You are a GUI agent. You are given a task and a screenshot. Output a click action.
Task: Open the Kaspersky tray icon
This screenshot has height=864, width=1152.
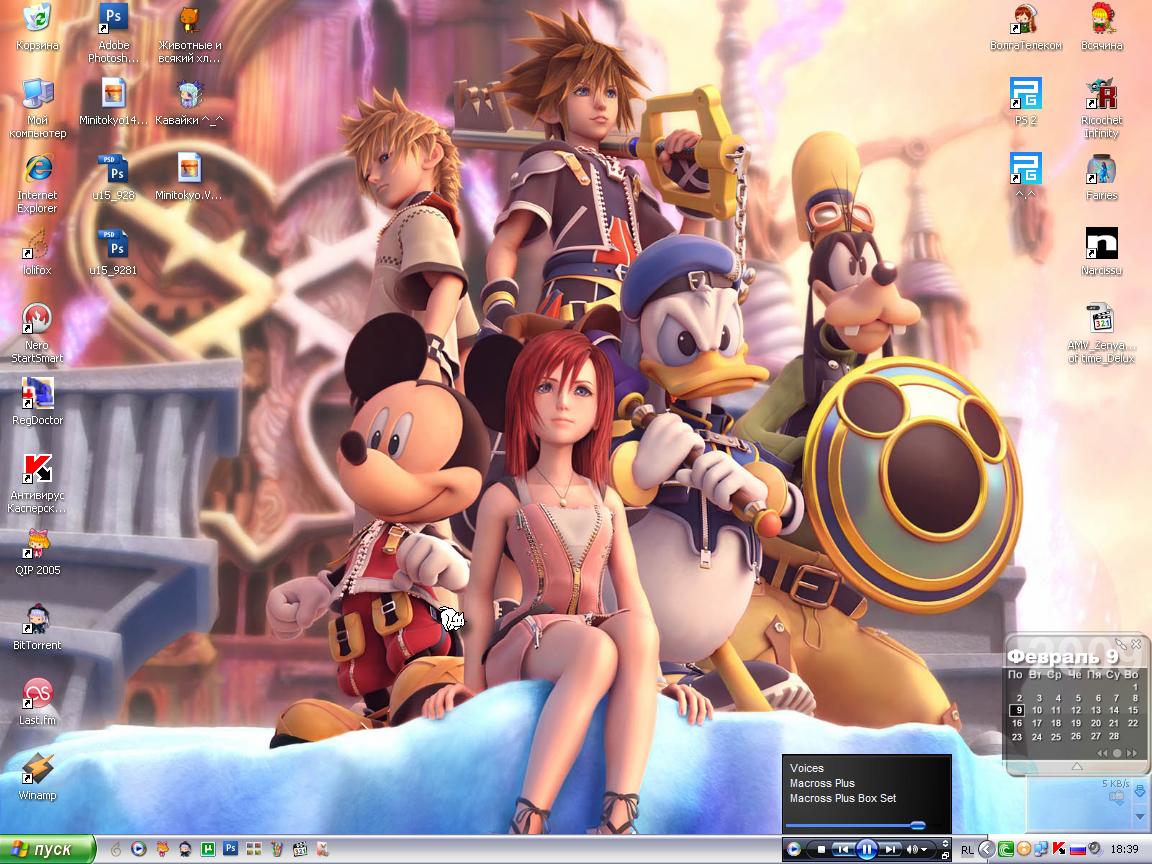tap(1059, 849)
